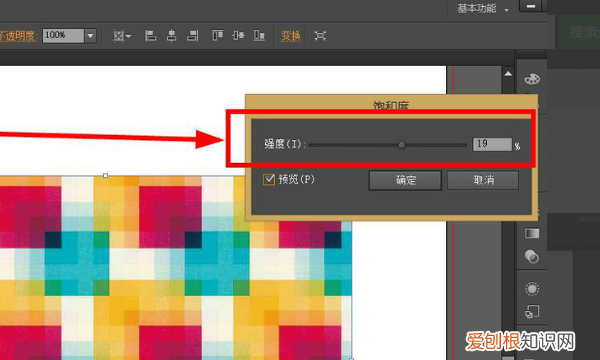Open the Appearance panel icon
The width and height of the screenshot is (600, 360).
[x=532, y=288]
